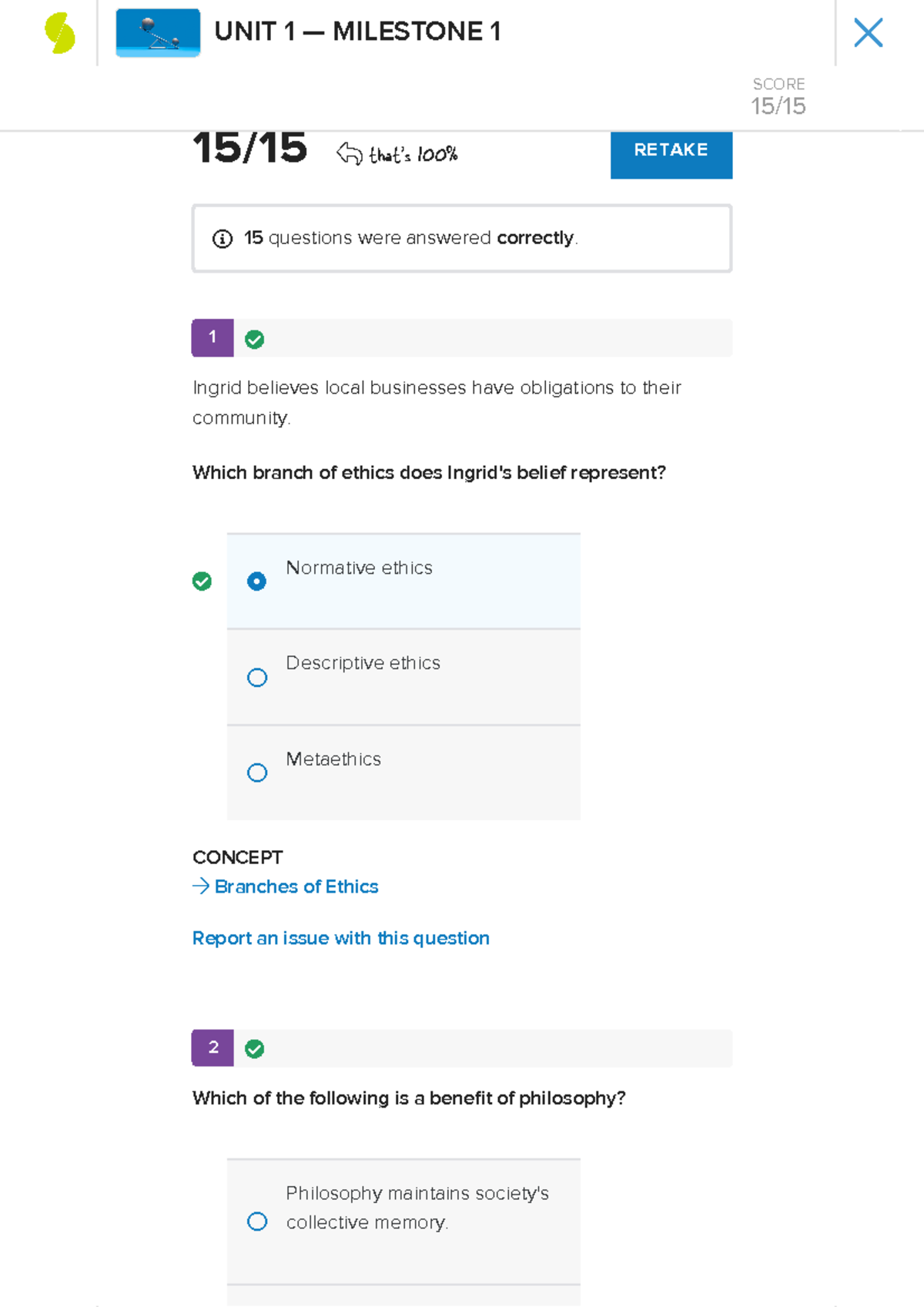Select the Normative ethics radio button
This screenshot has width=924, height=1307.
coord(257,581)
